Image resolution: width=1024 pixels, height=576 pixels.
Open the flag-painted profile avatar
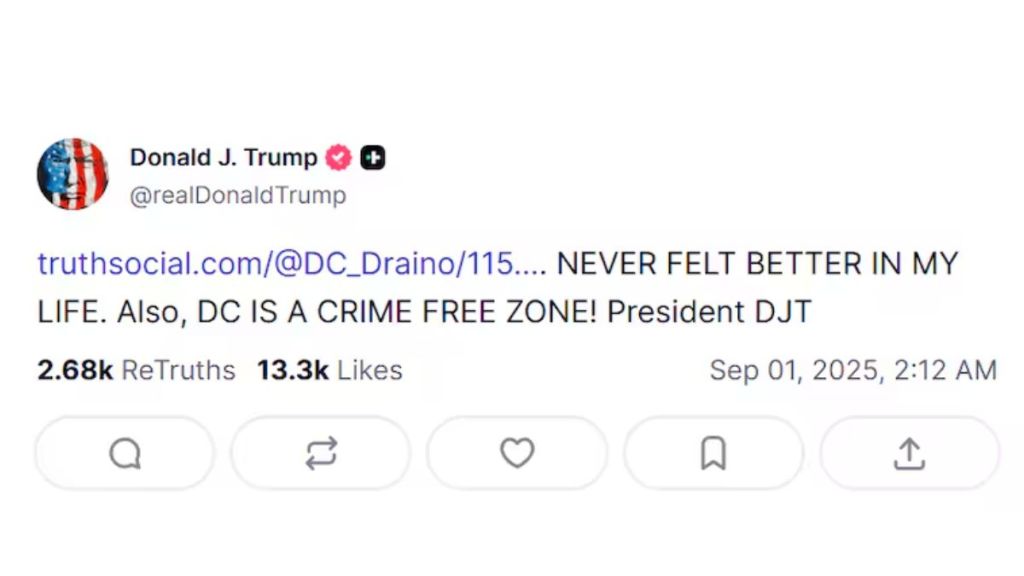pos(72,174)
